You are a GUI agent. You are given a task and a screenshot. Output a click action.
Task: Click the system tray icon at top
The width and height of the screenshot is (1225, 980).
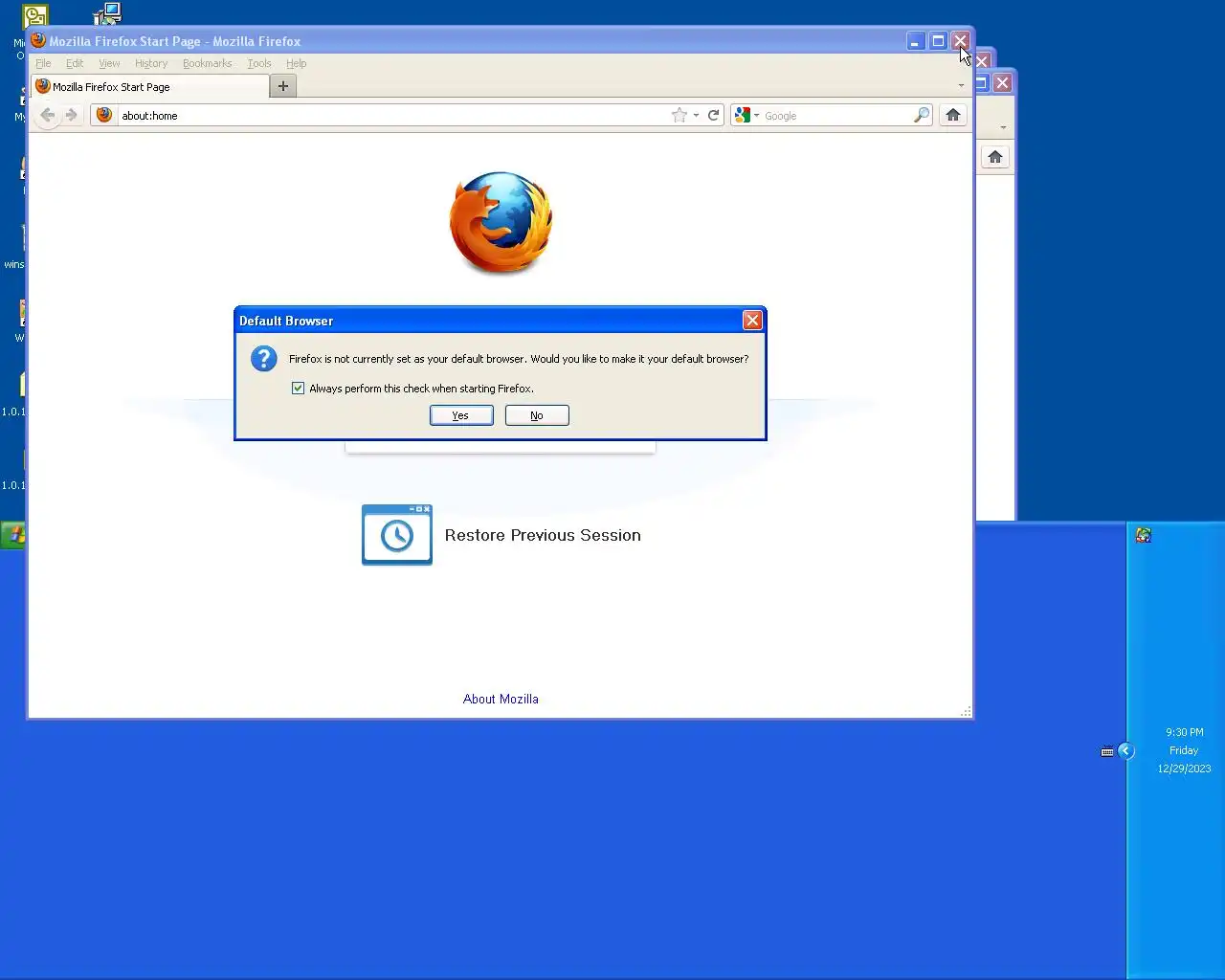[x=1144, y=535]
